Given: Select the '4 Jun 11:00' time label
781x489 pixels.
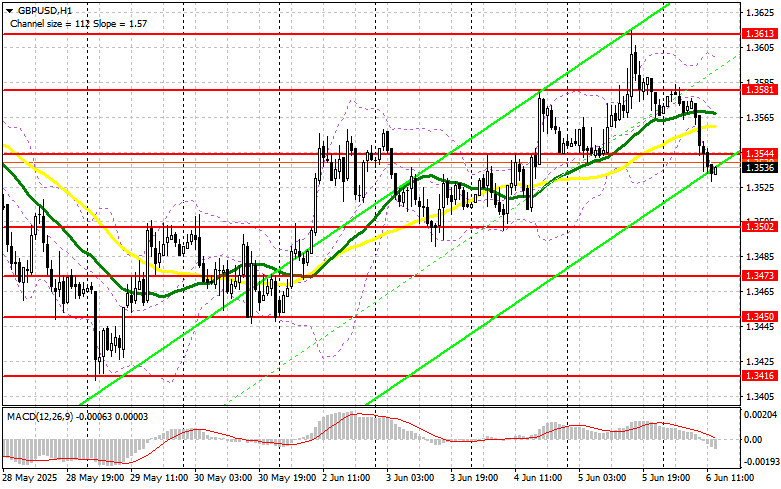Looking at the screenshot, I should click(538, 478).
